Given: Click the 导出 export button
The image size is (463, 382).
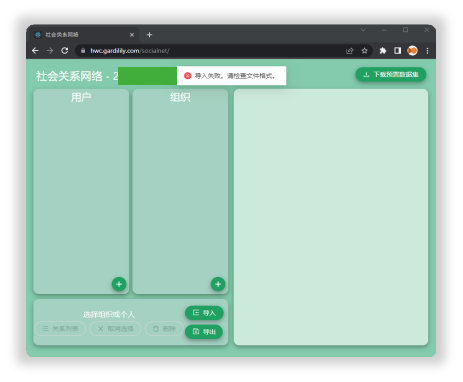Looking at the screenshot, I should 204,332.
